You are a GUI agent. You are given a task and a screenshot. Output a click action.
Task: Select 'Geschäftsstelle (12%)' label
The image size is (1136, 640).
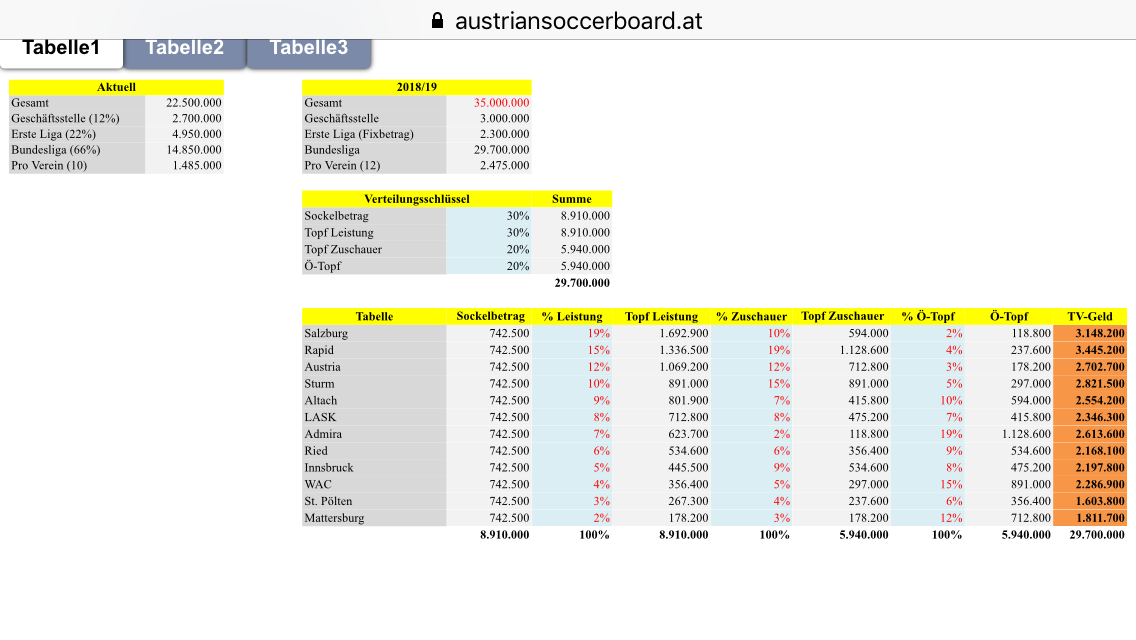65,118
